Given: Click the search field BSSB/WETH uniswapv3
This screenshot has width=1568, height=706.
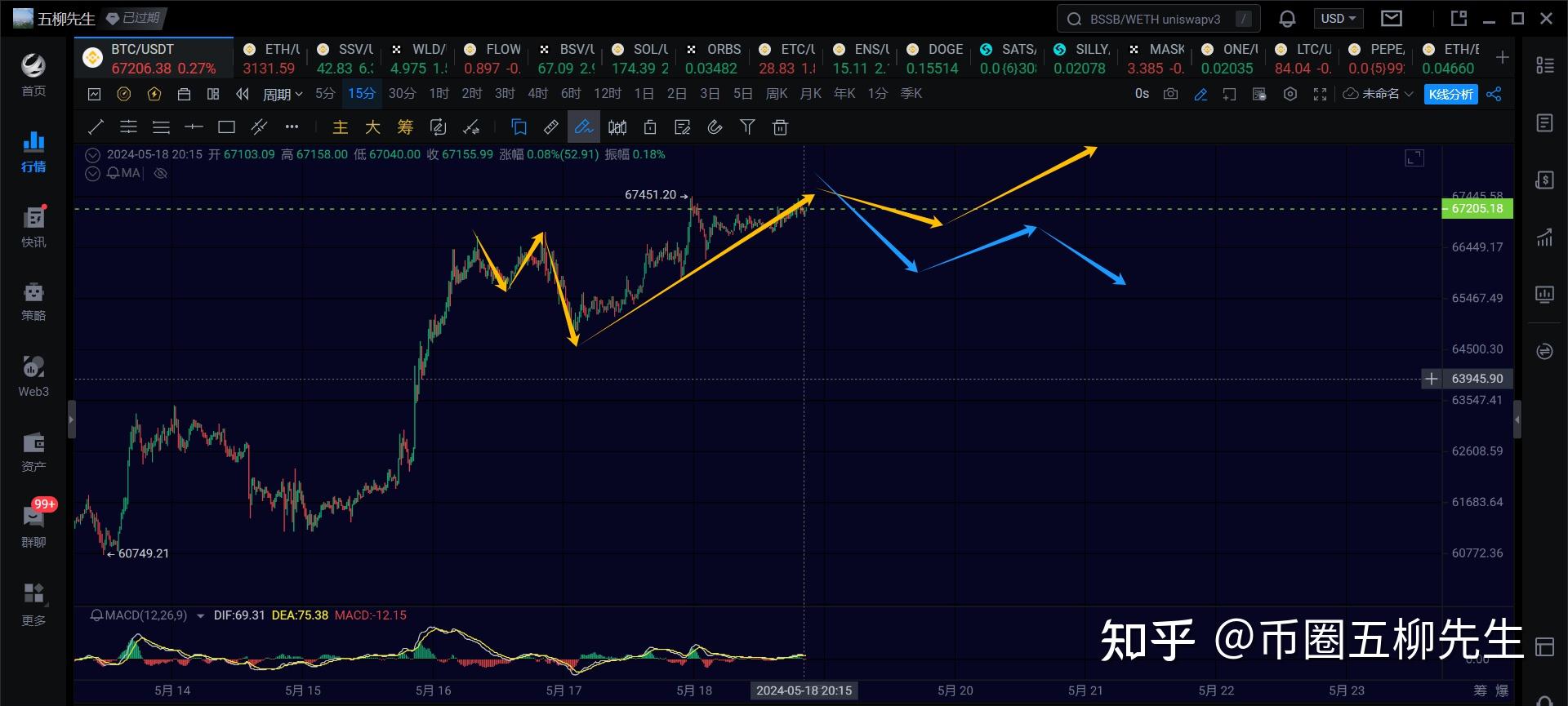Looking at the screenshot, I should click(x=1158, y=19).
